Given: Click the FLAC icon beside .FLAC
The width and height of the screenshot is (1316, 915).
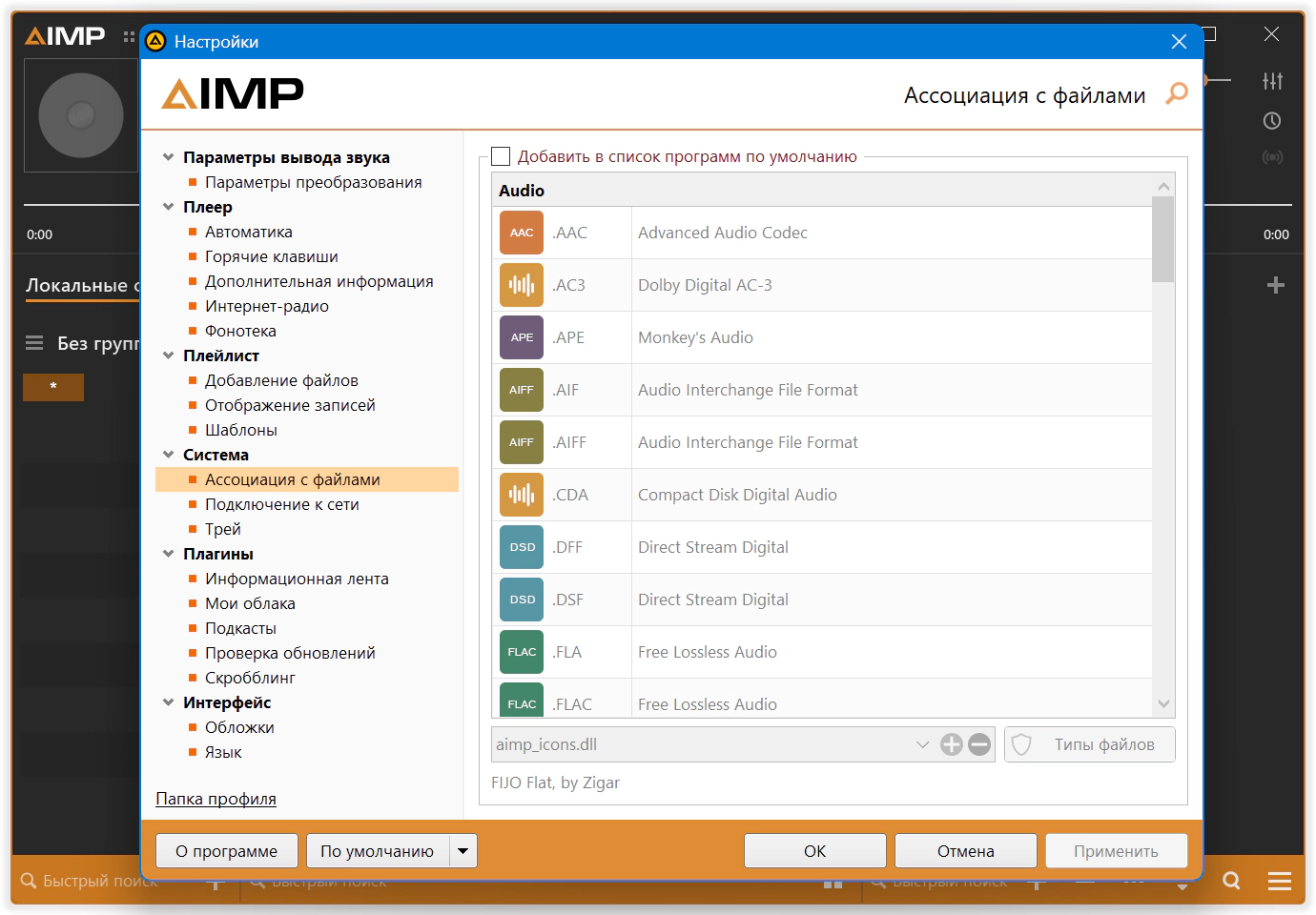Looking at the screenshot, I should pos(522,701).
